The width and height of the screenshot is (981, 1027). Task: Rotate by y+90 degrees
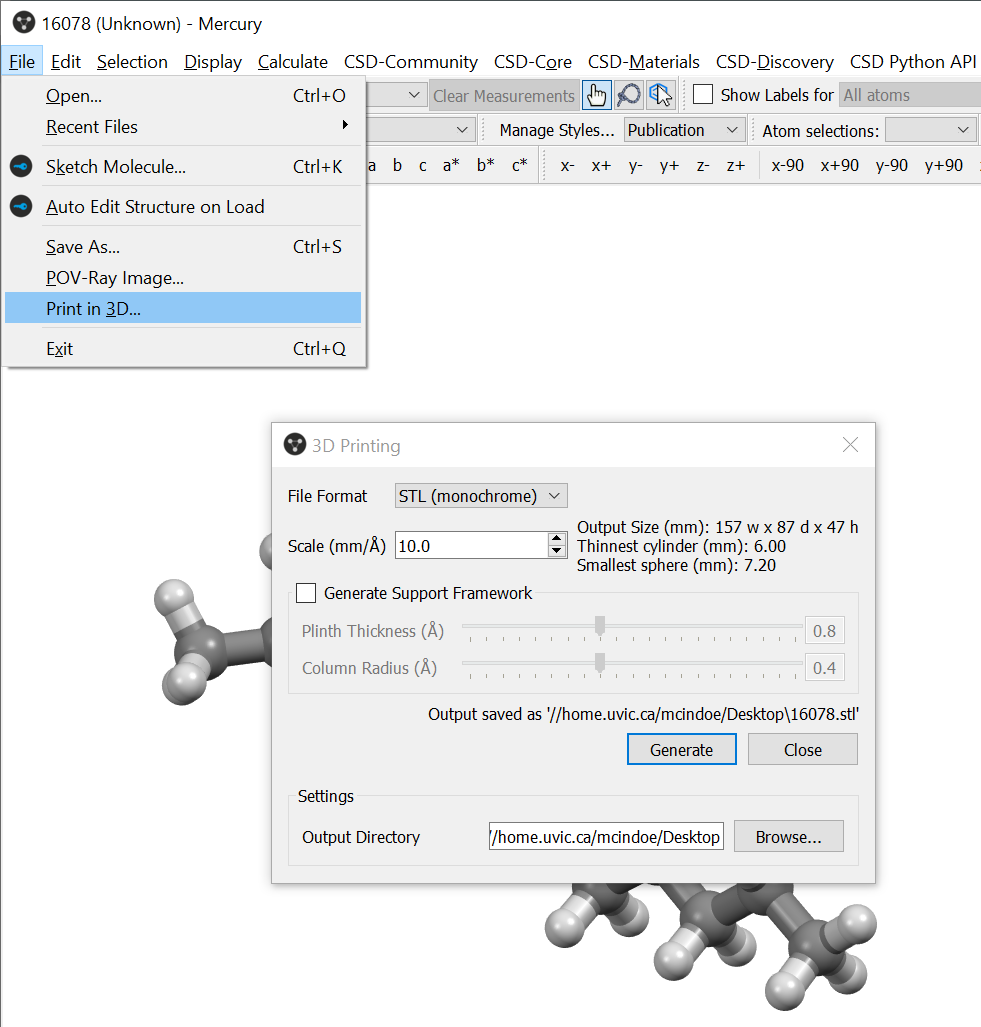pos(944,165)
